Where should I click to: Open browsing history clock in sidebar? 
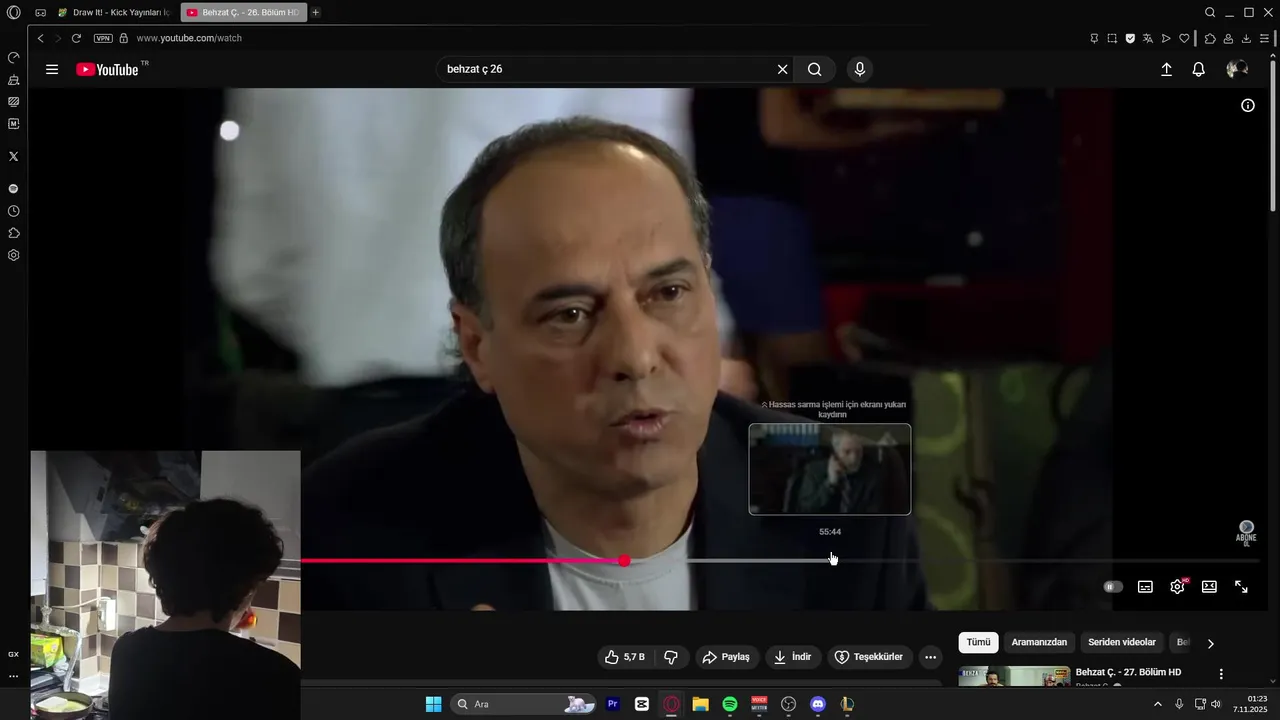(14, 211)
